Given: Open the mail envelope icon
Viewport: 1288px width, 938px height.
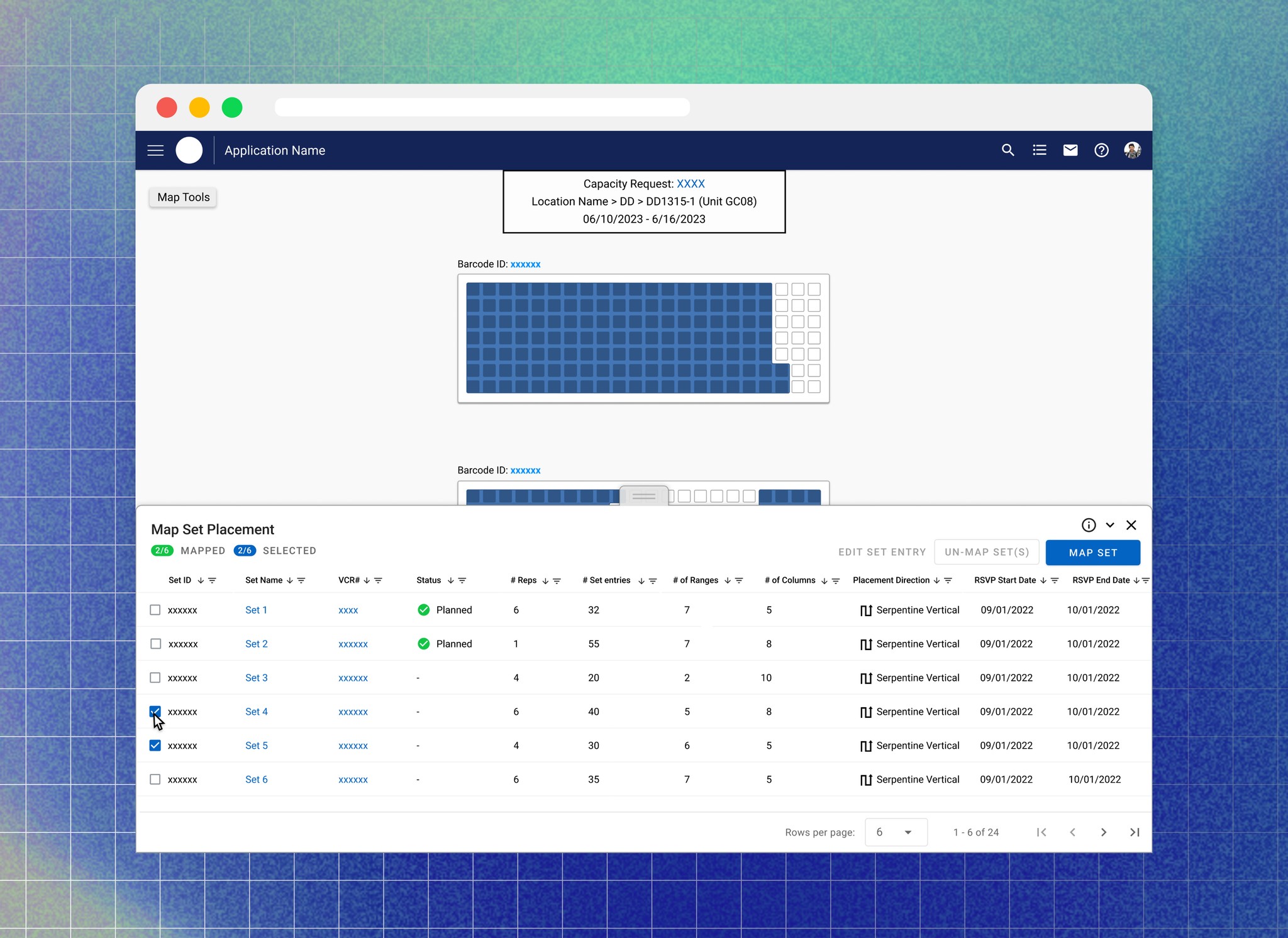Looking at the screenshot, I should tap(1070, 150).
